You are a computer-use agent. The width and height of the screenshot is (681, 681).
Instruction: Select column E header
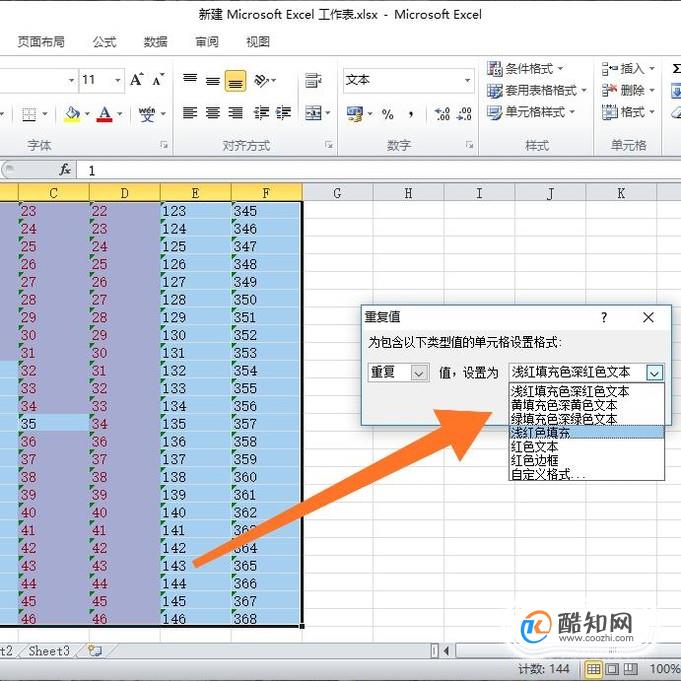point(195,193)
